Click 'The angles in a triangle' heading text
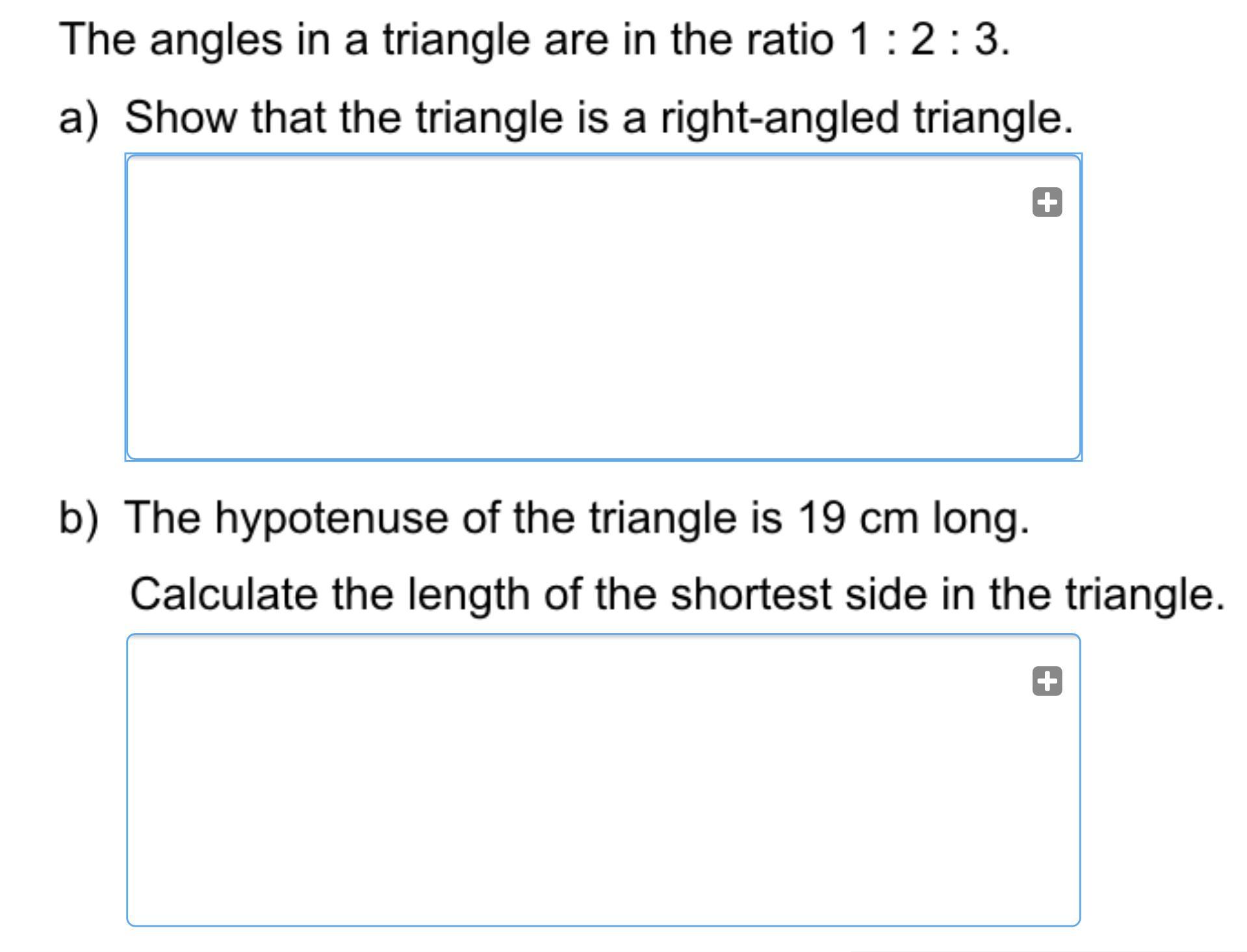Viewport: 1247px width, 952px height. pyautogui.click(x=294, y=40)
